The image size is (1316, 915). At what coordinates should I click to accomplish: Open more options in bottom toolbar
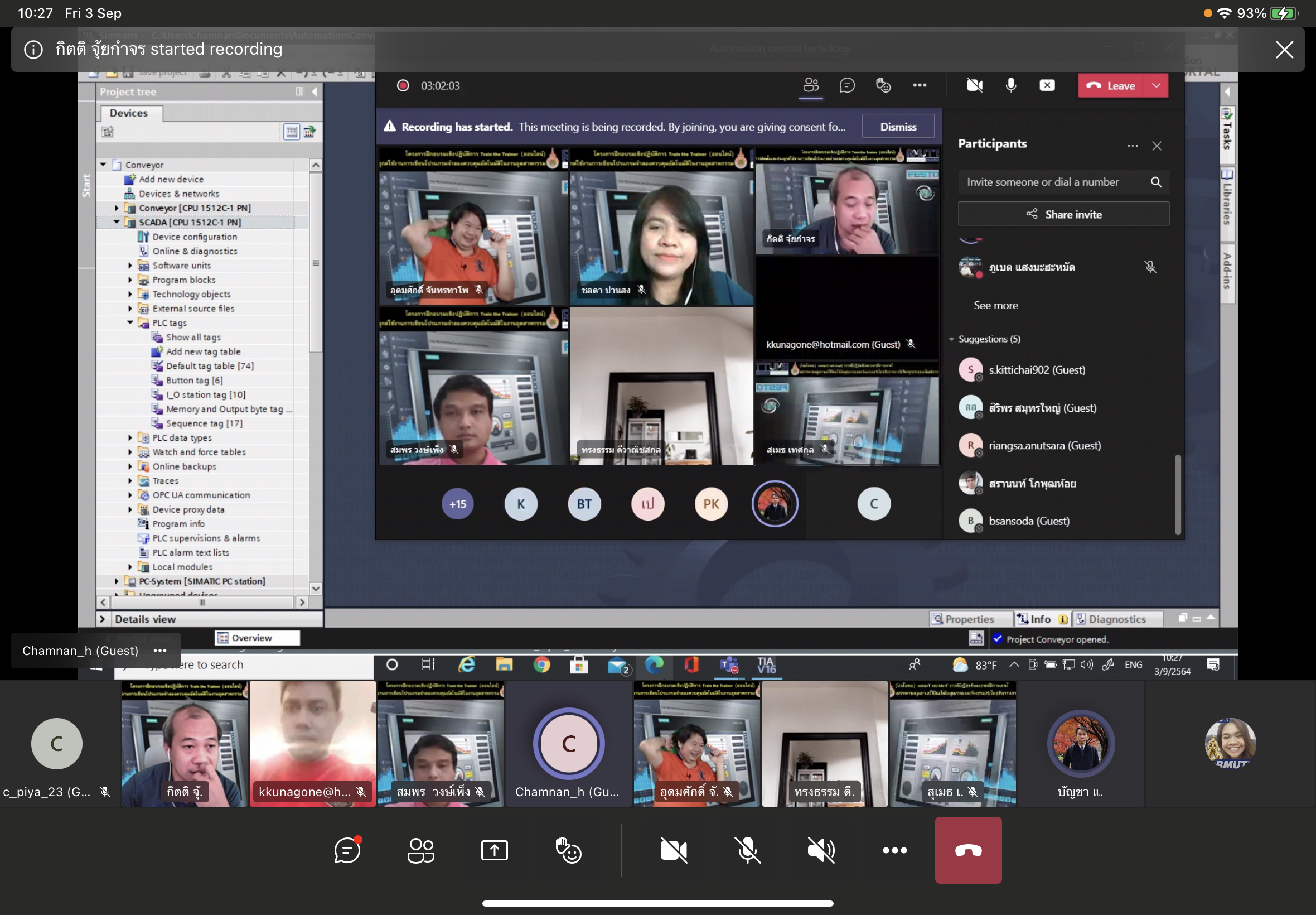895,850
